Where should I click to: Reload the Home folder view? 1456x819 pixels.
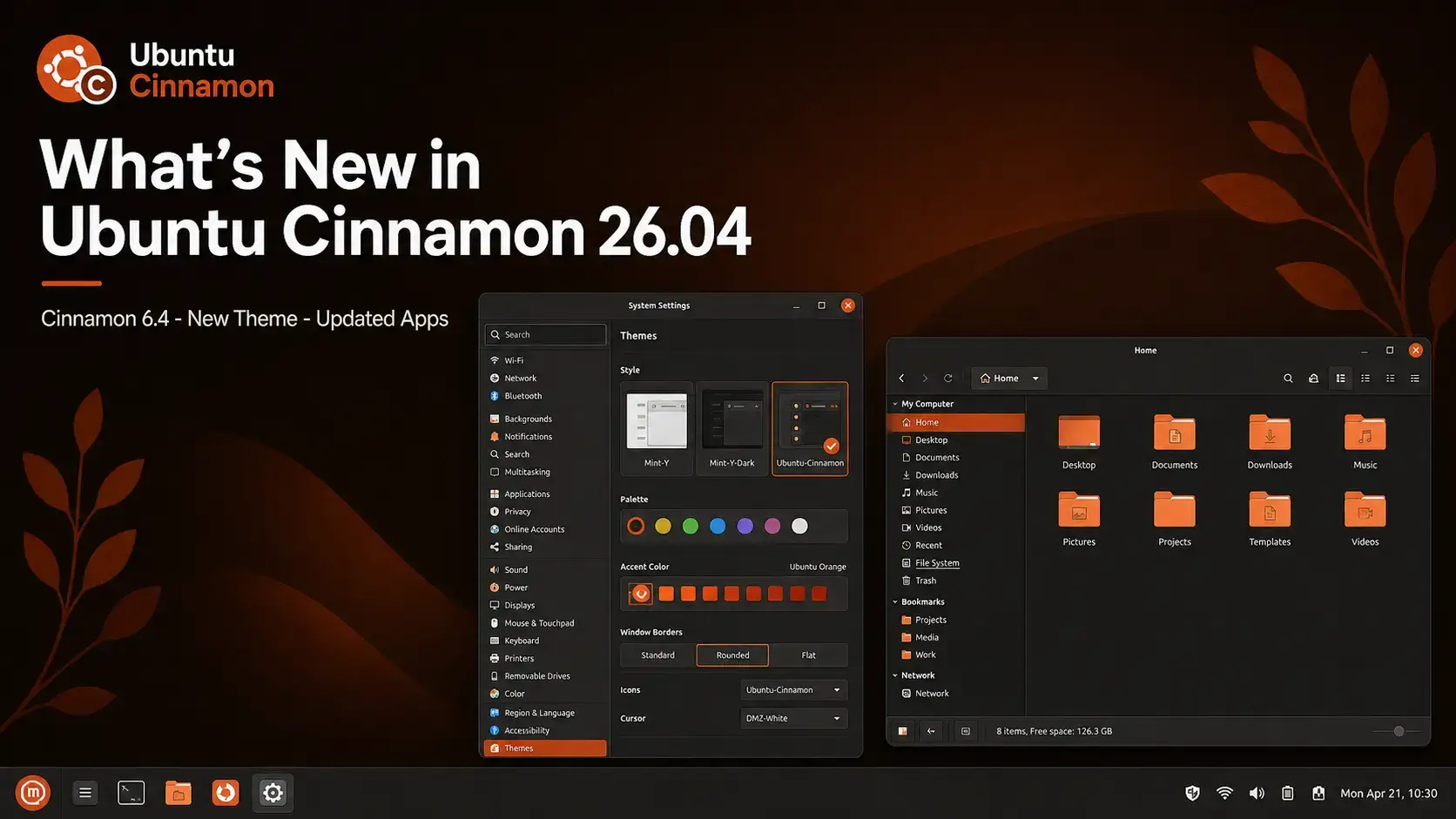pyautogui.click(x=948, y=379)
